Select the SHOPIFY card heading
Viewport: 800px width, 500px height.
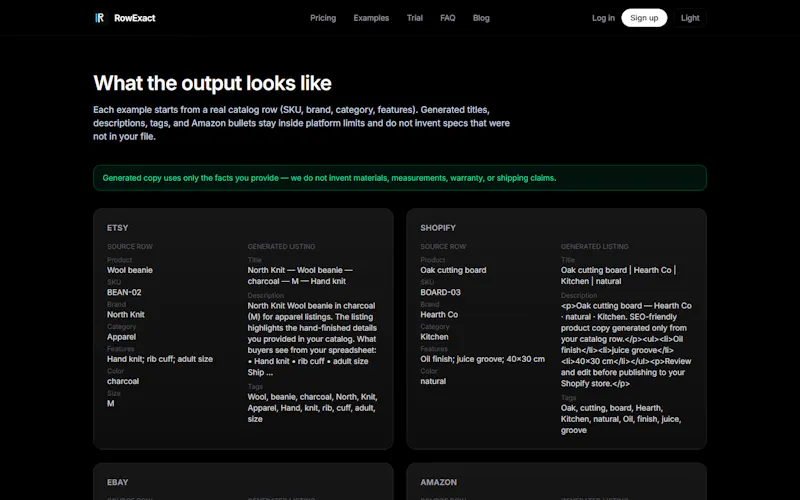coord(438,228)
